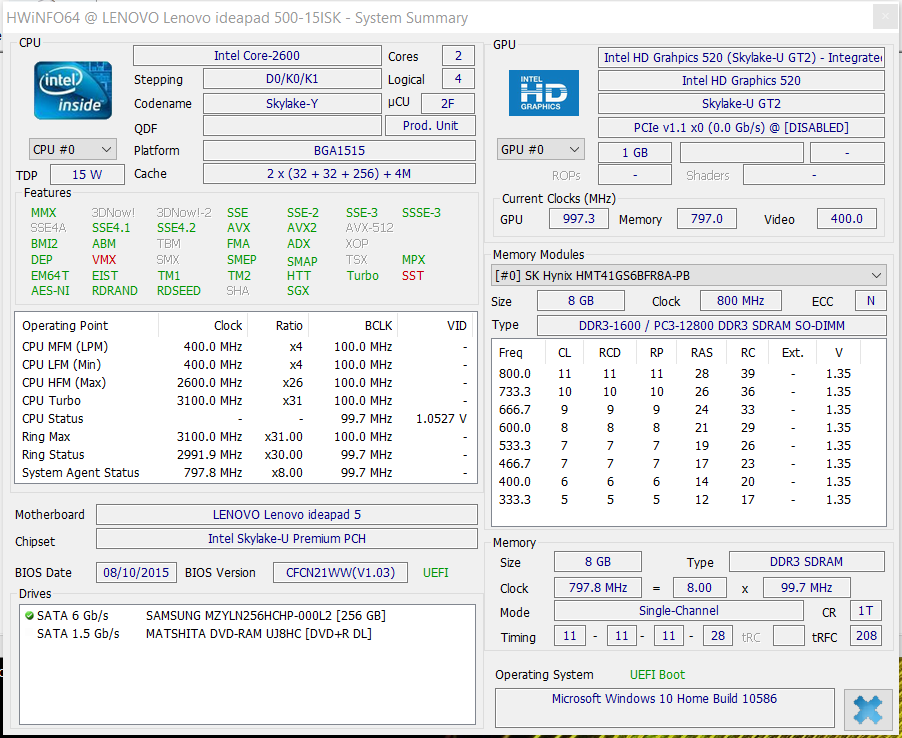The image size is (902, 738).
Task: Click the Cores count field
Action: click(x=458, y=56)
